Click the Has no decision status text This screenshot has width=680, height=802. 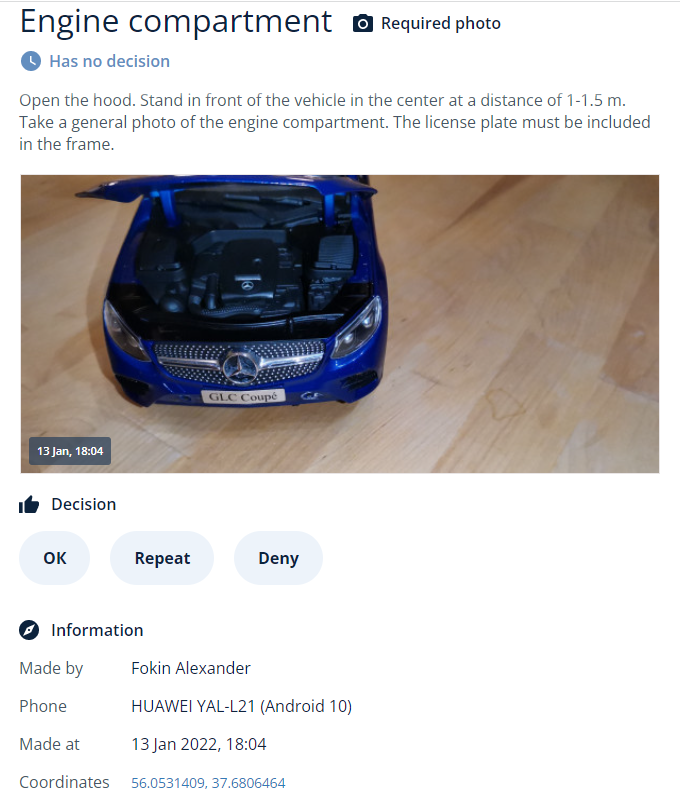coord(109,61)
